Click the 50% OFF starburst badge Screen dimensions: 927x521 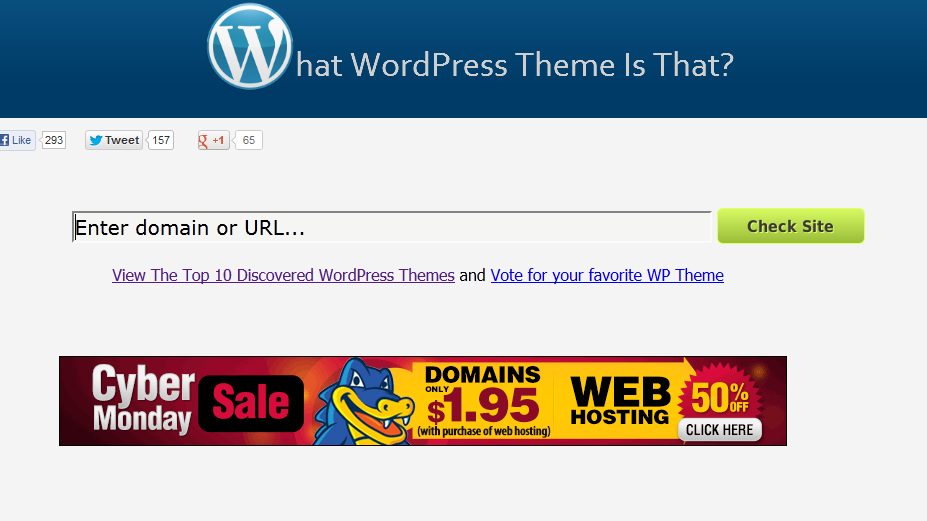point(720,395)
